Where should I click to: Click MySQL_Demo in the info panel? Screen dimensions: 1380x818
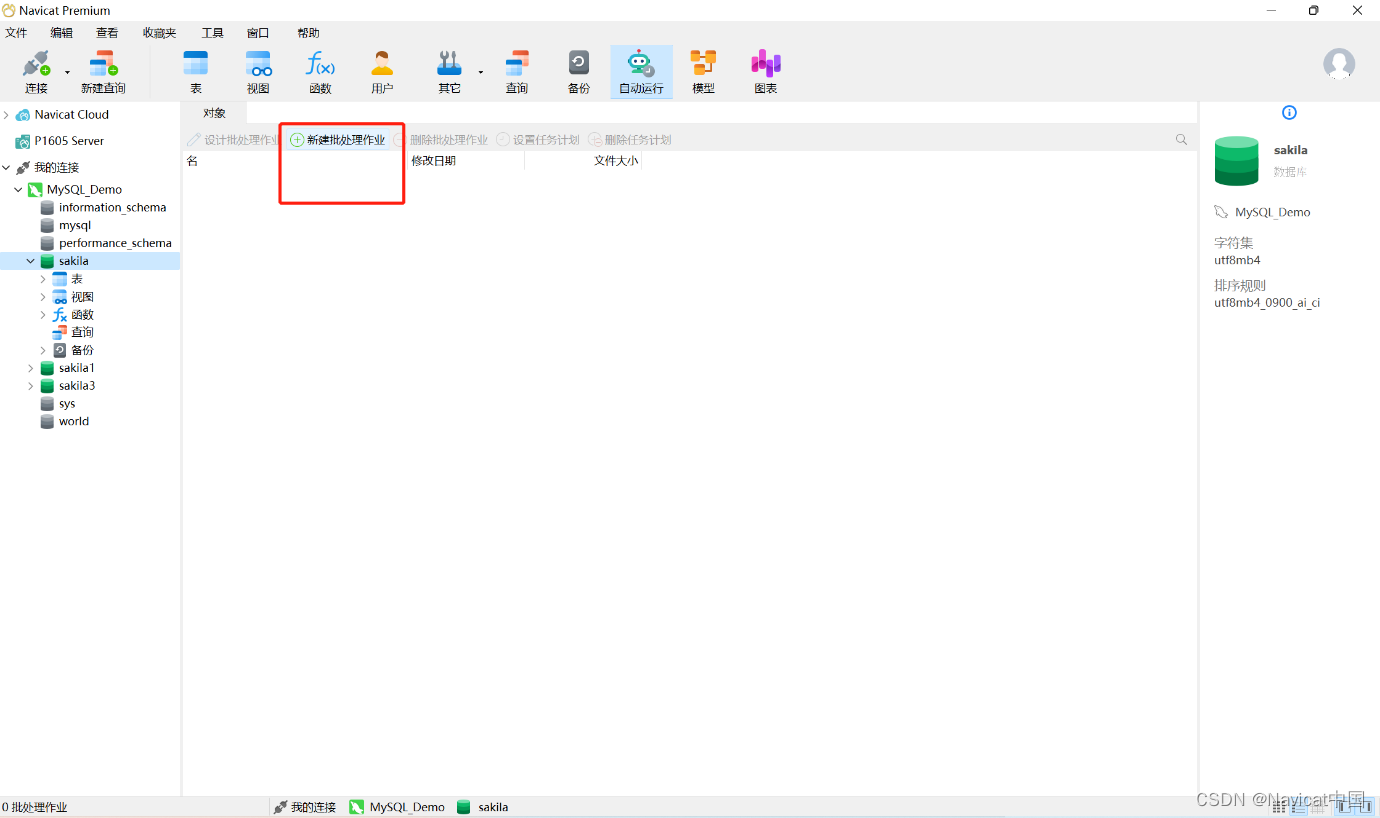coord(1272,212)
